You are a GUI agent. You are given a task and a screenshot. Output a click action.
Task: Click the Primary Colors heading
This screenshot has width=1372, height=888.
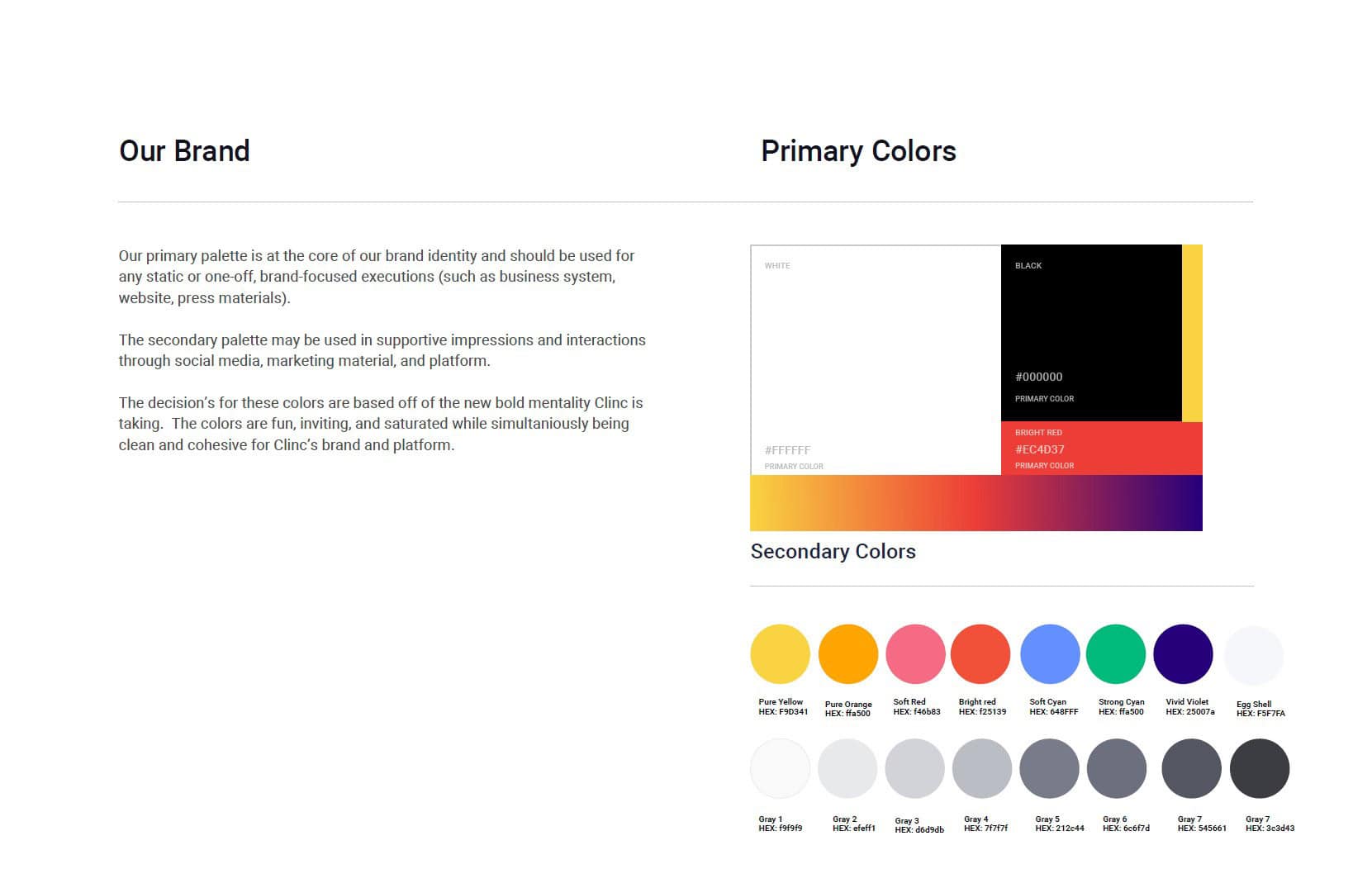point(858,151)
